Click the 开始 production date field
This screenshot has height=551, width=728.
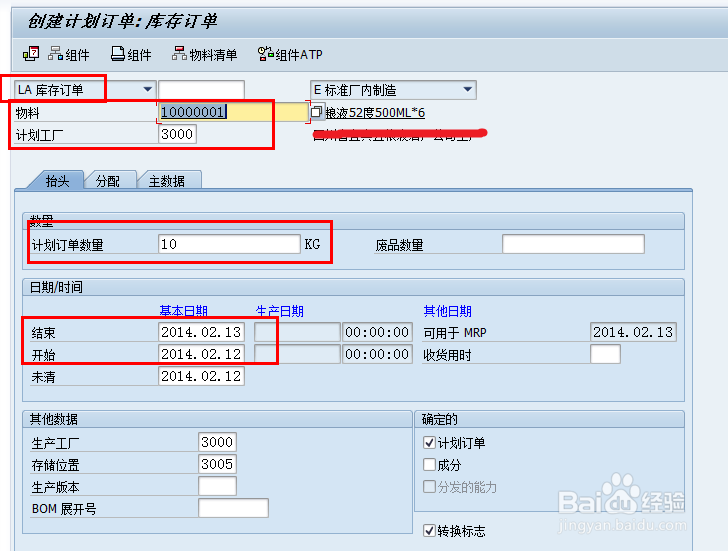(x=297, y=354)
